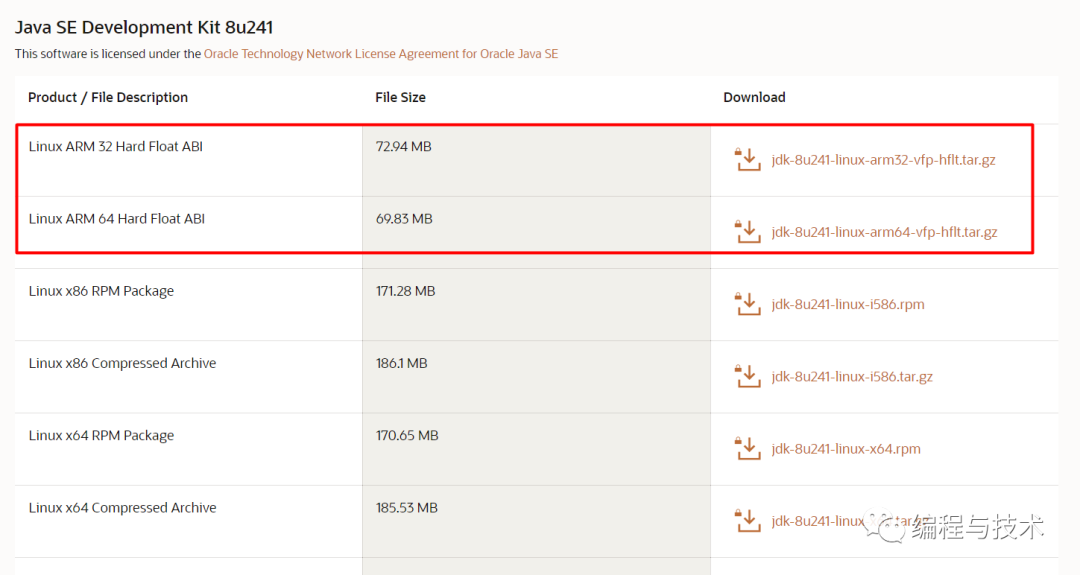
Task: Select the Linux x86 RPM Package description
Action: click(x=101, y=291)
